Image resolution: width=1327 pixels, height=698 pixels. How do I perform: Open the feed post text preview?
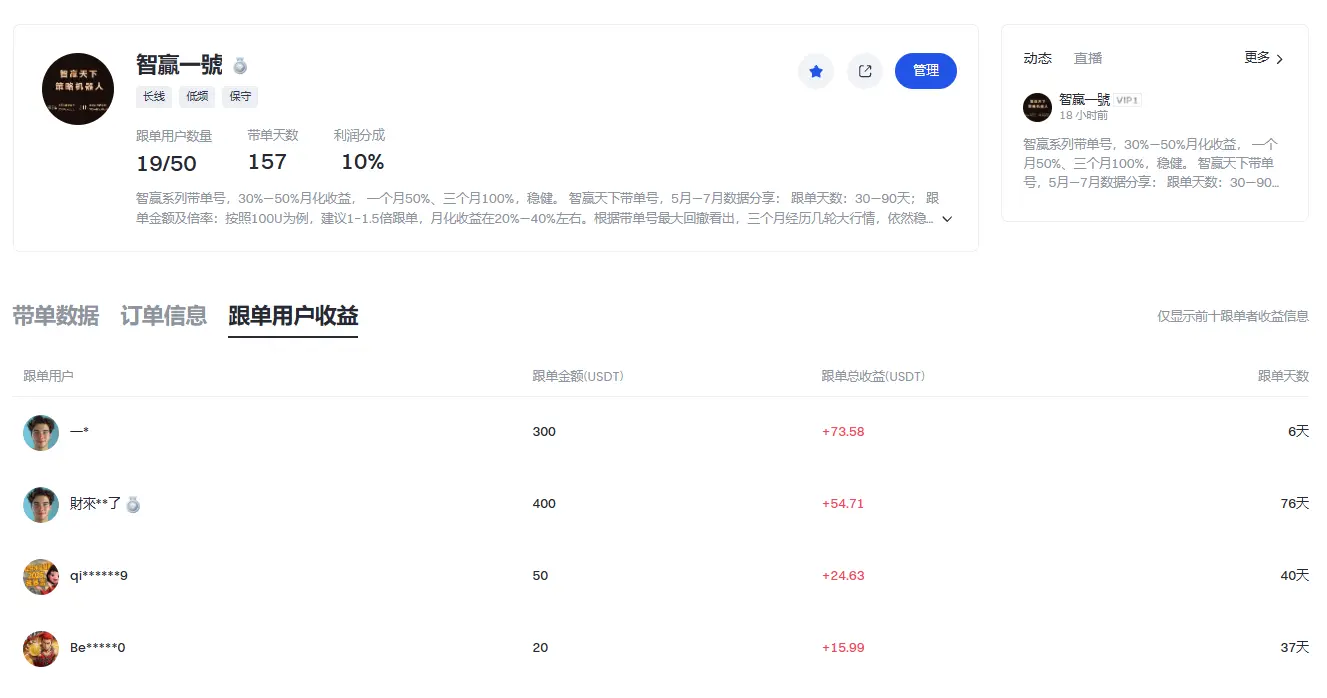pos(1153,163)
